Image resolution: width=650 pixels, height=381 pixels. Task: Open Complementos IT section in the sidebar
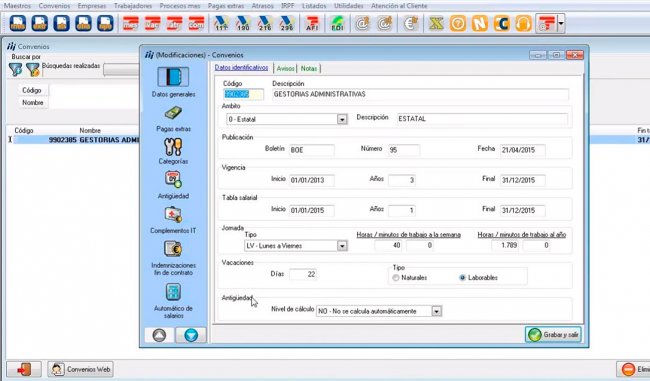coord(173,220)
